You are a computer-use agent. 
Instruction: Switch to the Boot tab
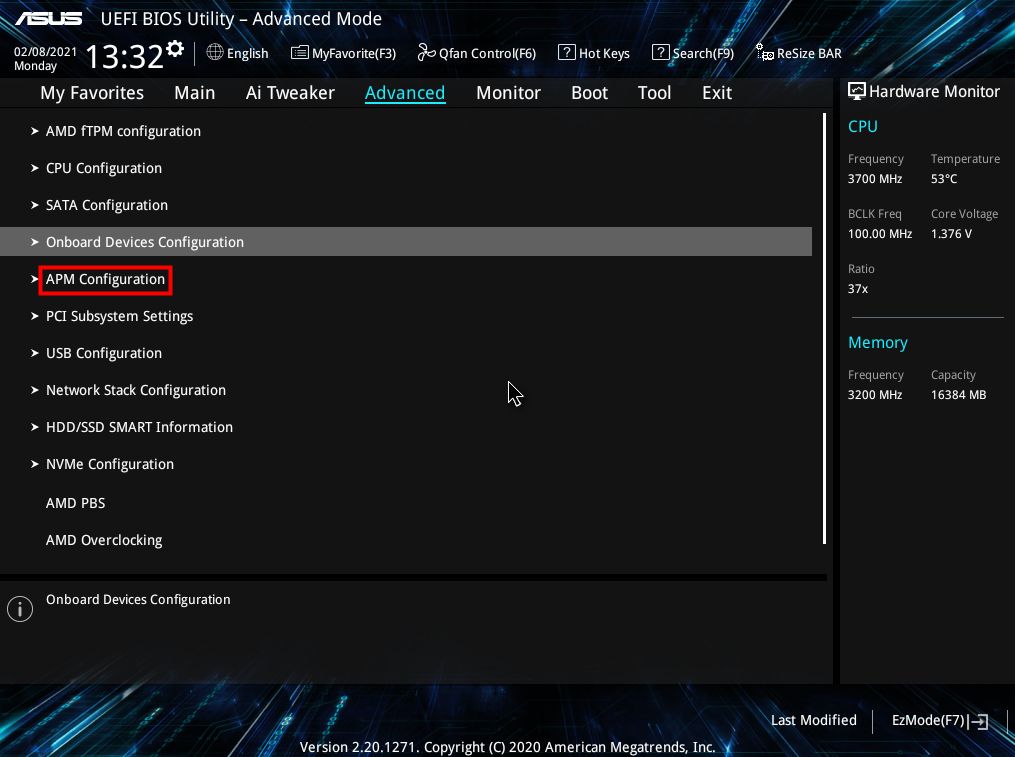[x=589, y=93]
